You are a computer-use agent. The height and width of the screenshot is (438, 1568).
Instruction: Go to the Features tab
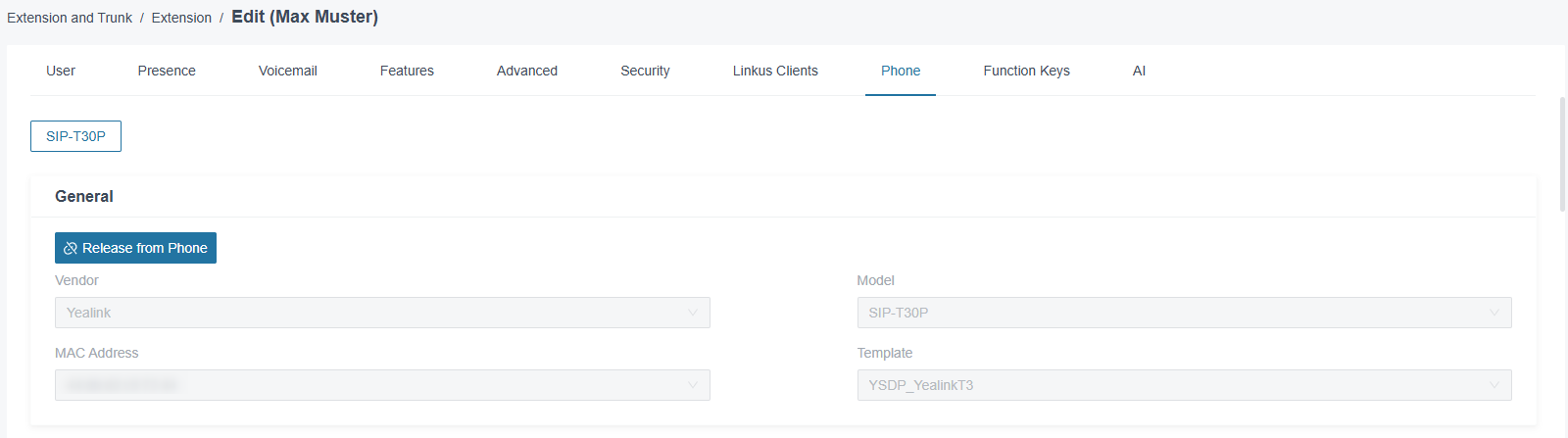click(407, 71)
